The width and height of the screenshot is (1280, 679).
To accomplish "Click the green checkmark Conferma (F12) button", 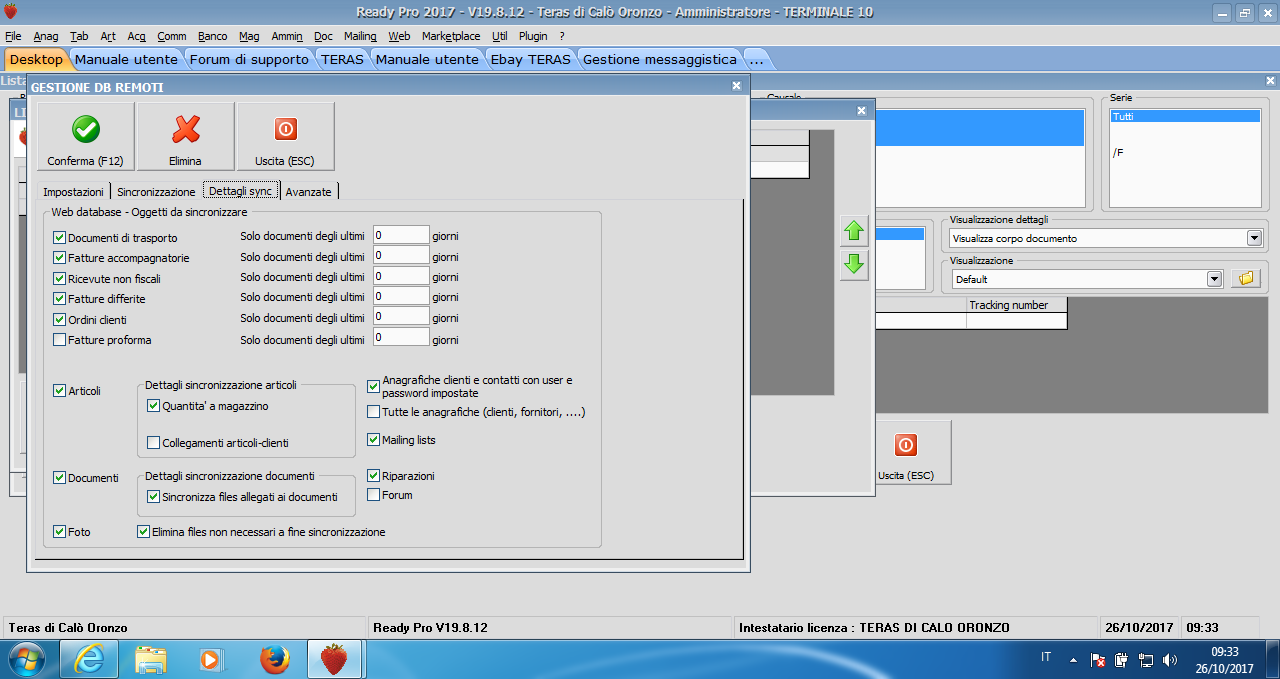I will point(85,136).
